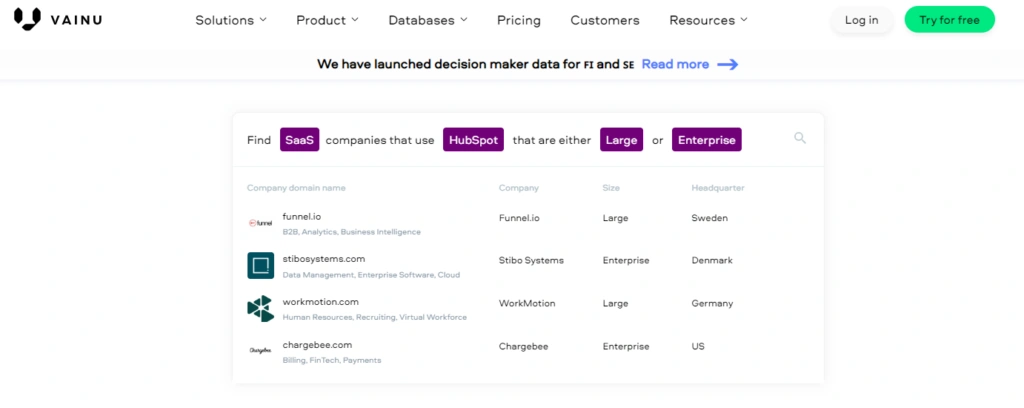Click the funnel.io domain name
Screen dimensions: 1024x408
click(302, 216)
